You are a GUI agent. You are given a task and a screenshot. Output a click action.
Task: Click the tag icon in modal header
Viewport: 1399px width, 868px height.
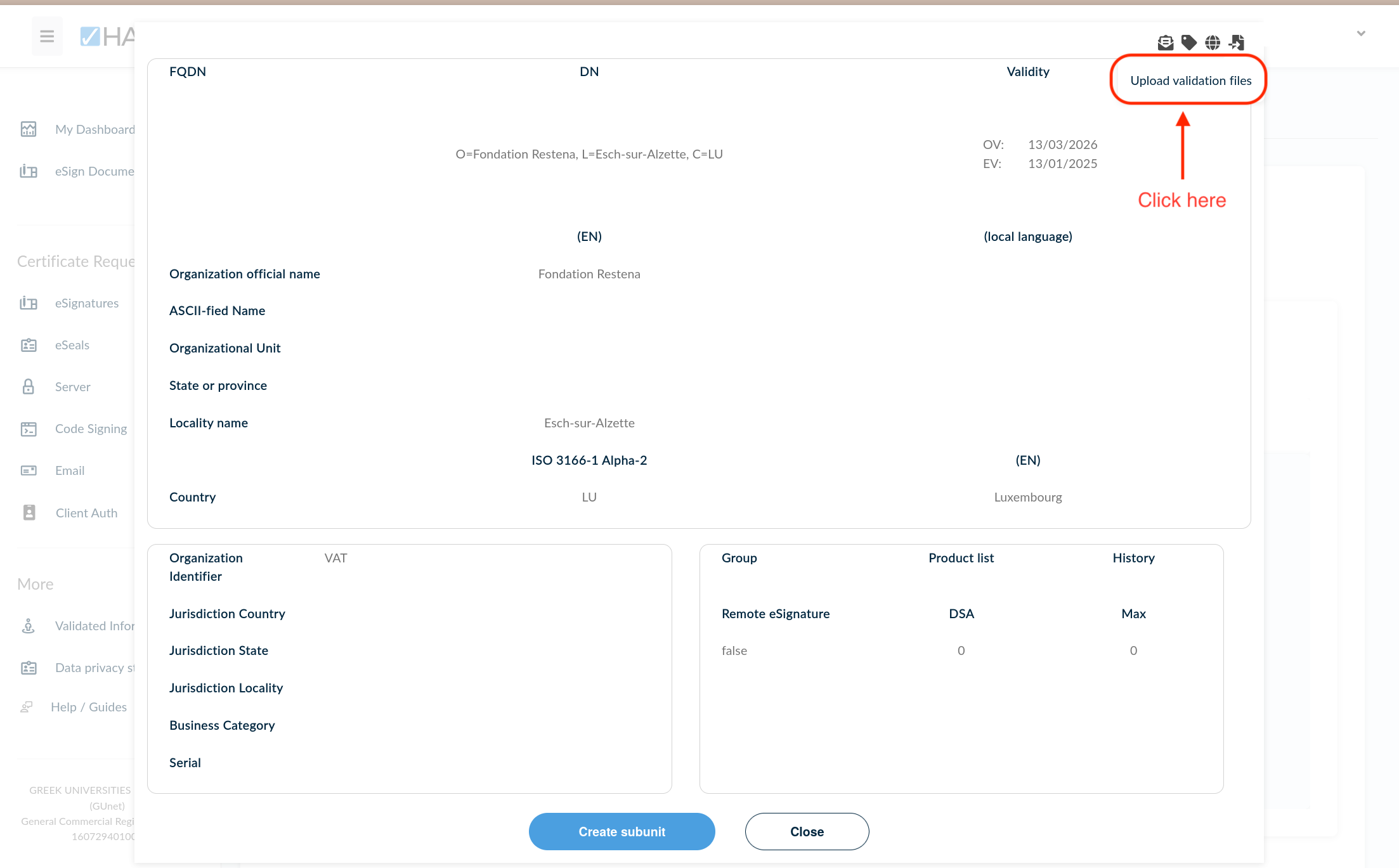click(1189, 42)
